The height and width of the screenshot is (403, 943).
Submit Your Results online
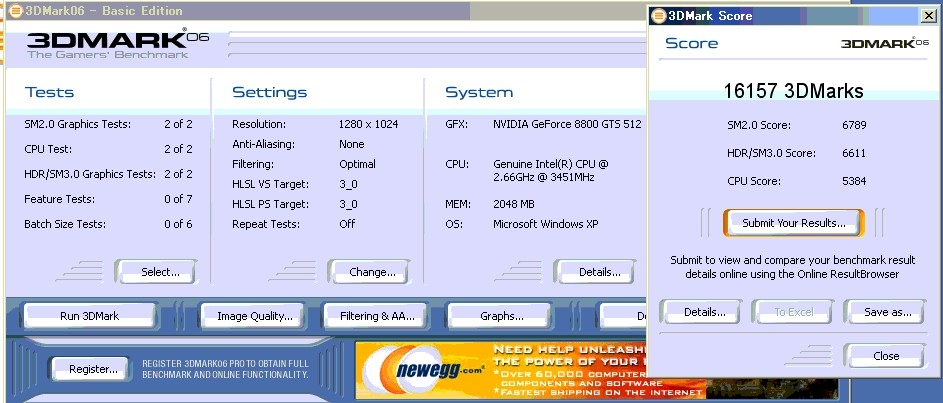pyautogui.click(x=793, y=223)
